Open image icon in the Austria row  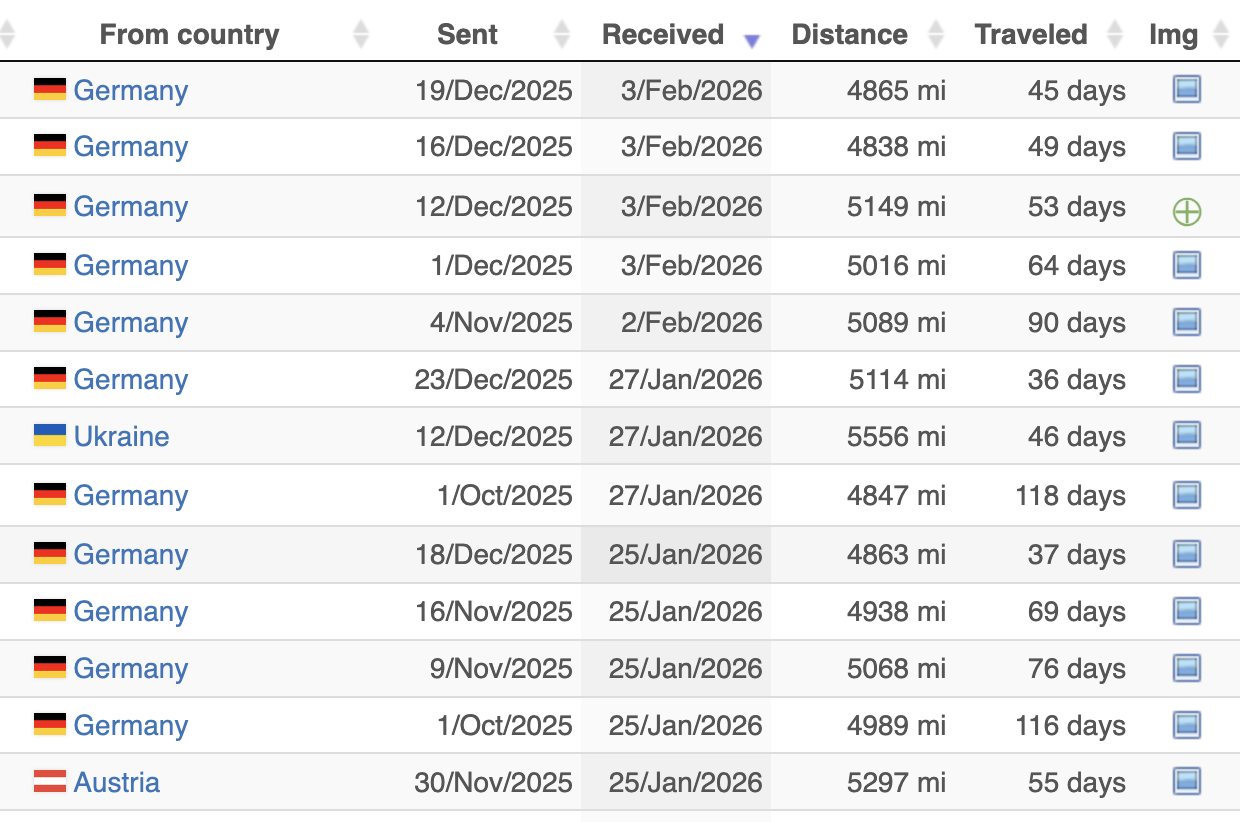1186,781
